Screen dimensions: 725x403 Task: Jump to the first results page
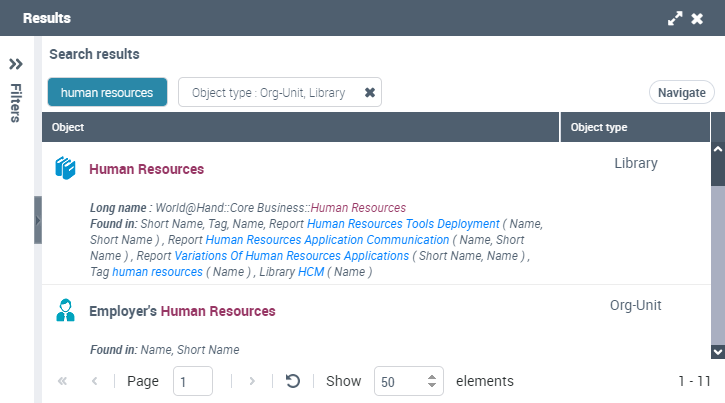[x=63, y=381]
